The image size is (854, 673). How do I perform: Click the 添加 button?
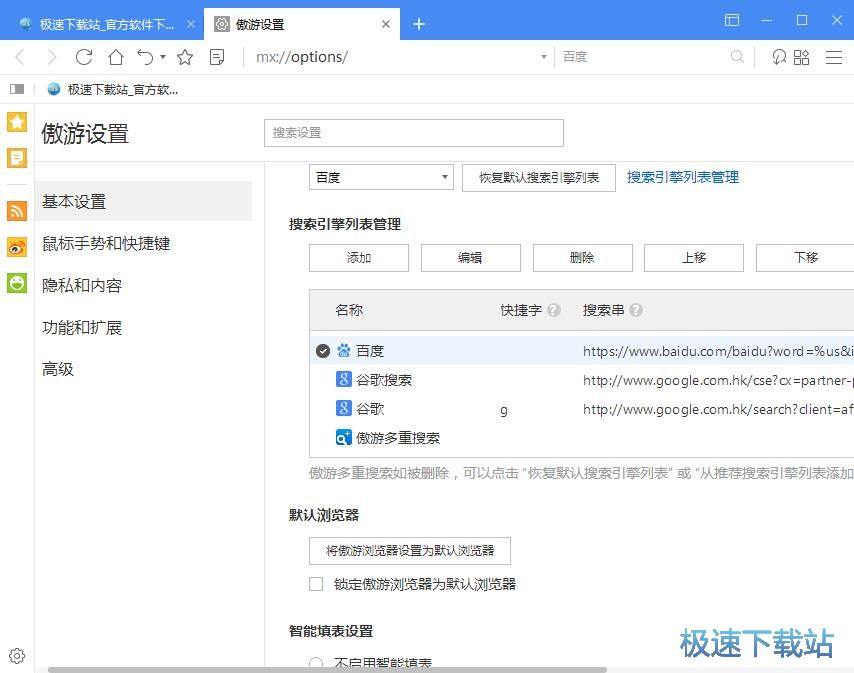[359, 258]
